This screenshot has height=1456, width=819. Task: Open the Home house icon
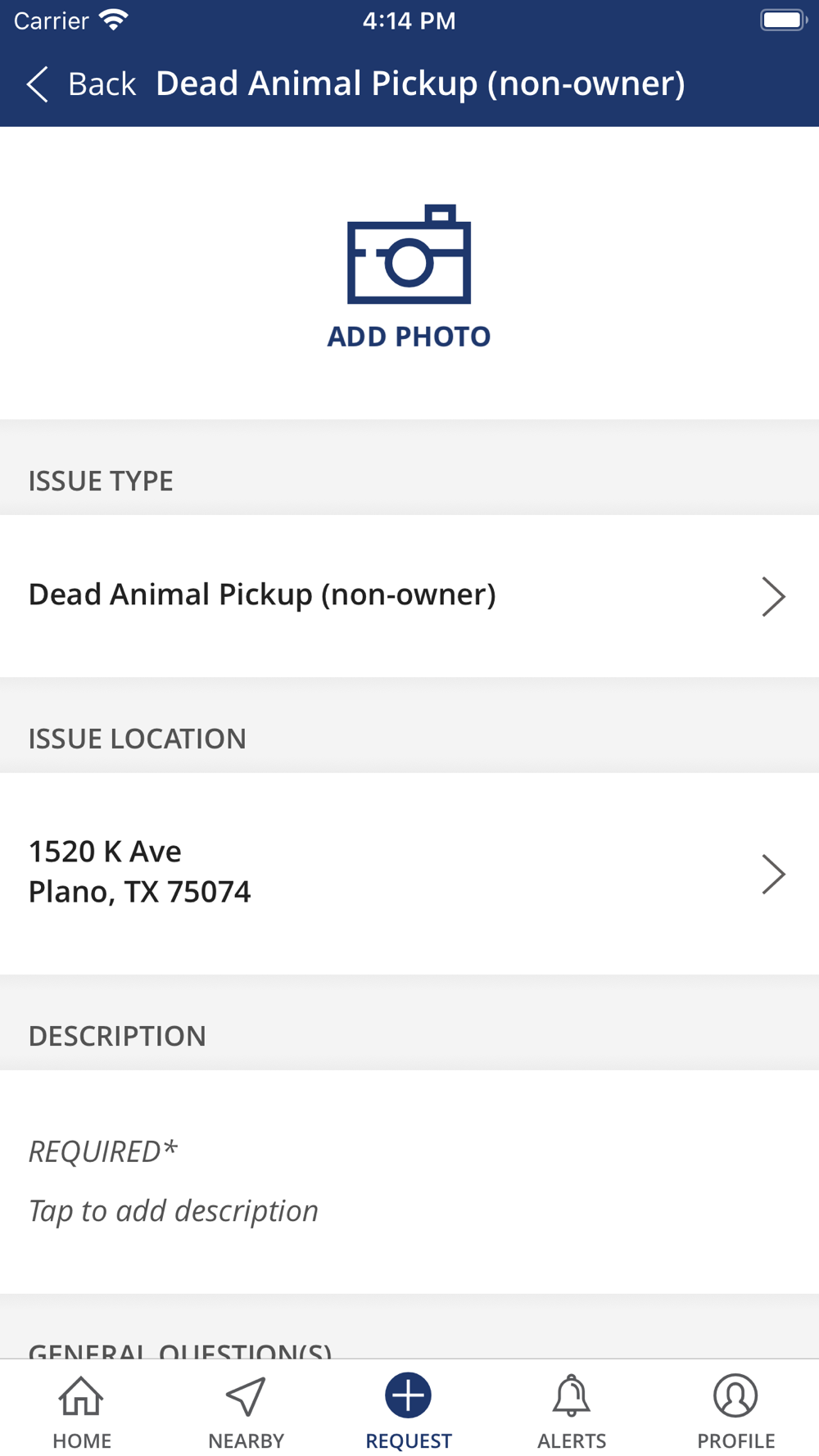[81, 1396]
